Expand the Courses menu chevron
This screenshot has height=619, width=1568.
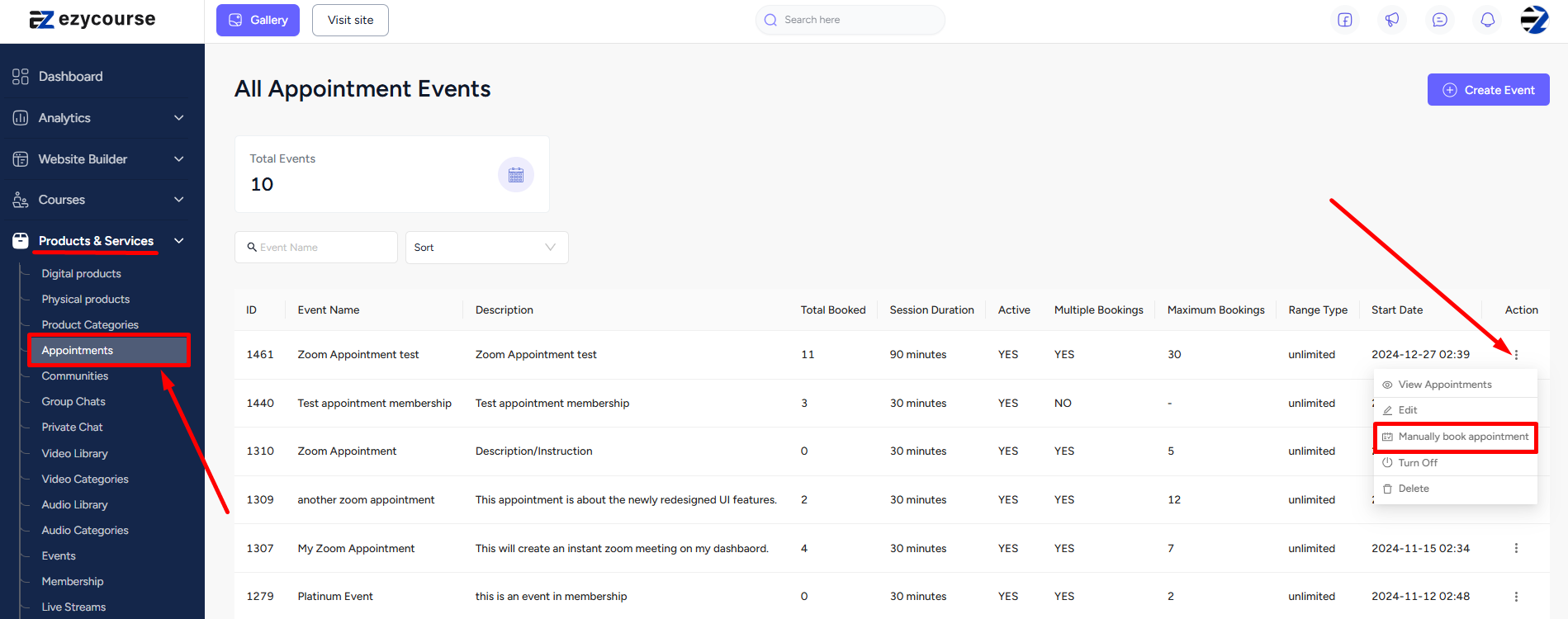pos(179,200)
